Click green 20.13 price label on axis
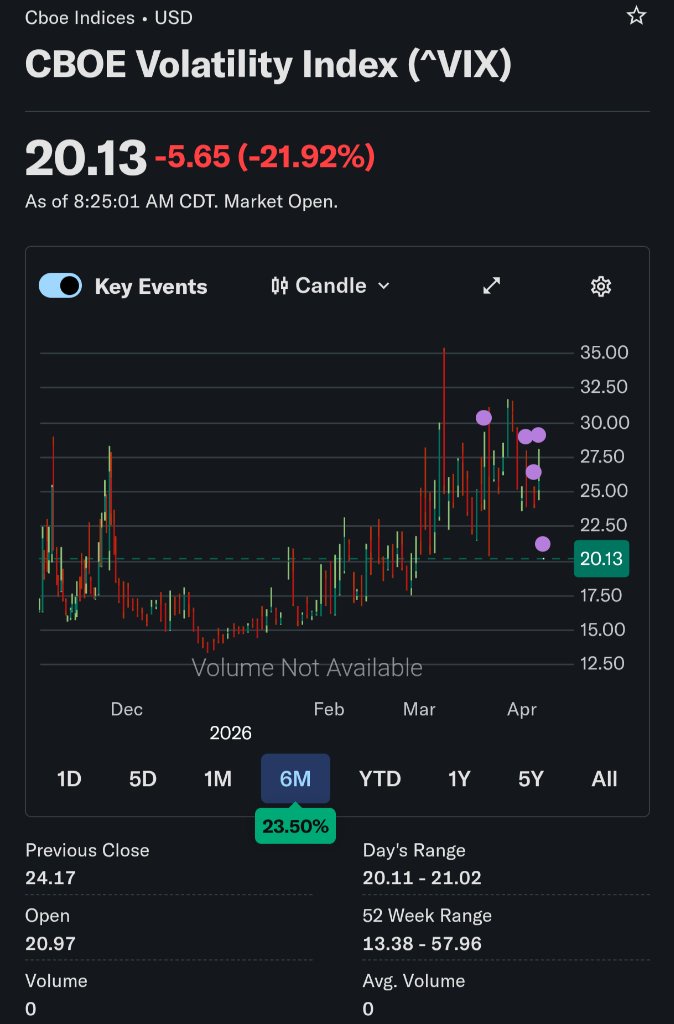Viewport: 674px width, 1024px height. (x=601, y=559)
